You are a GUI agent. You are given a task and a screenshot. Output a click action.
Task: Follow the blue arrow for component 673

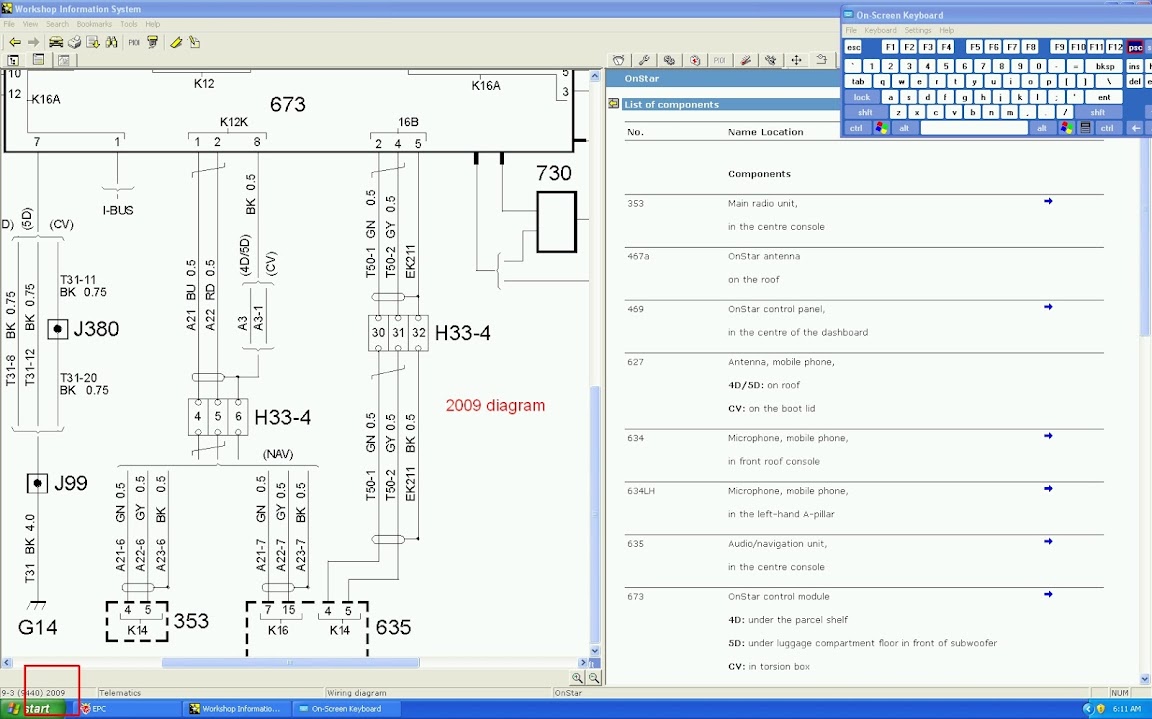1048,594
